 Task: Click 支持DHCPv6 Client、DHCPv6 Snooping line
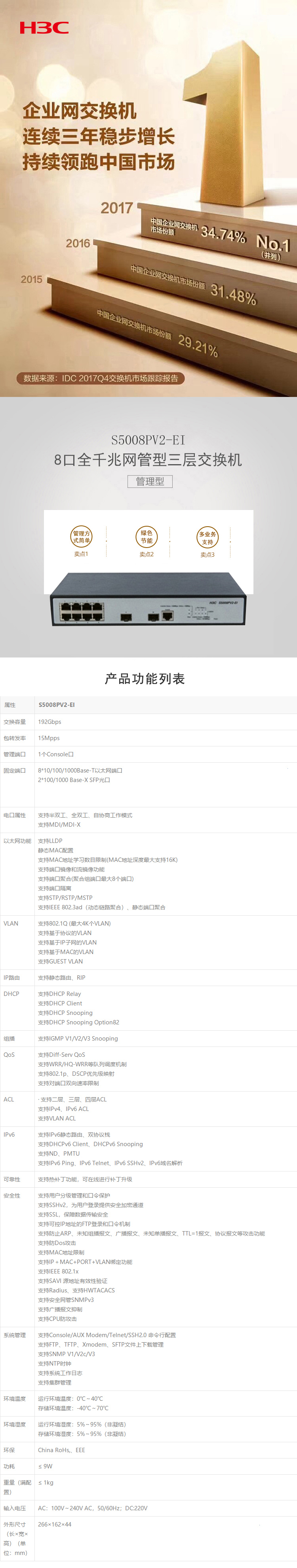pyautogui.click(x=90, y=1144)
